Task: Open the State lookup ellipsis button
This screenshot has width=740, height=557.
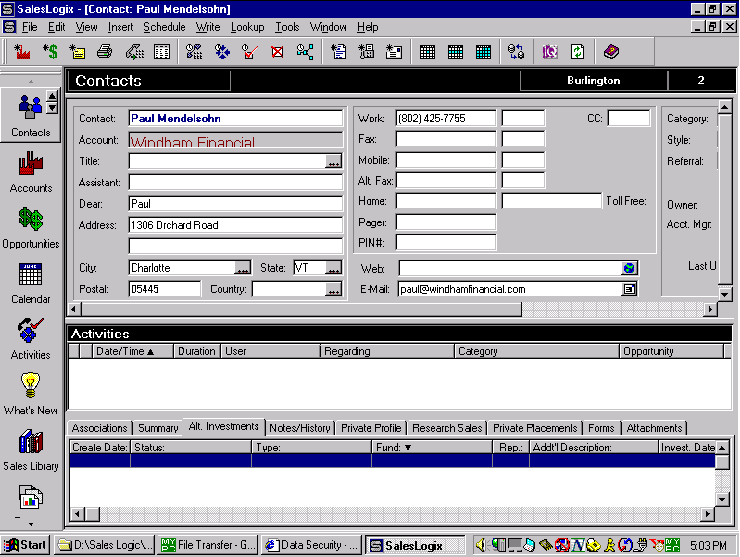Action: [334, 268]
